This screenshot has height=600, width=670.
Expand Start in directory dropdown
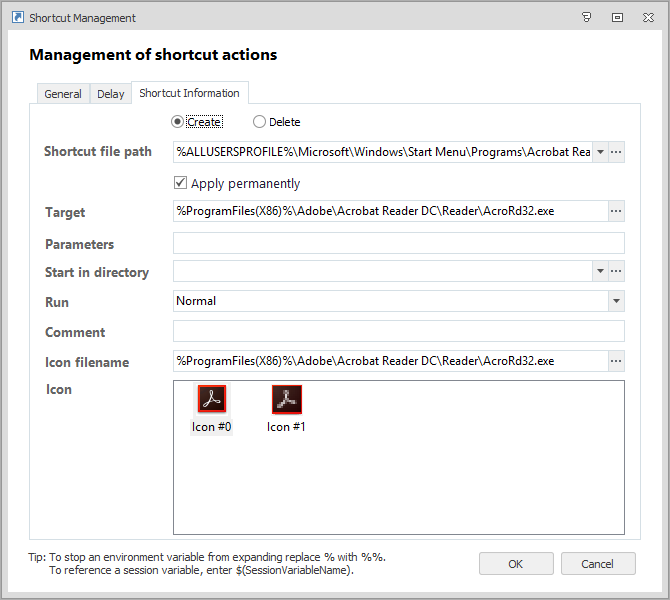pyautogui.click(x=600, y=272)
